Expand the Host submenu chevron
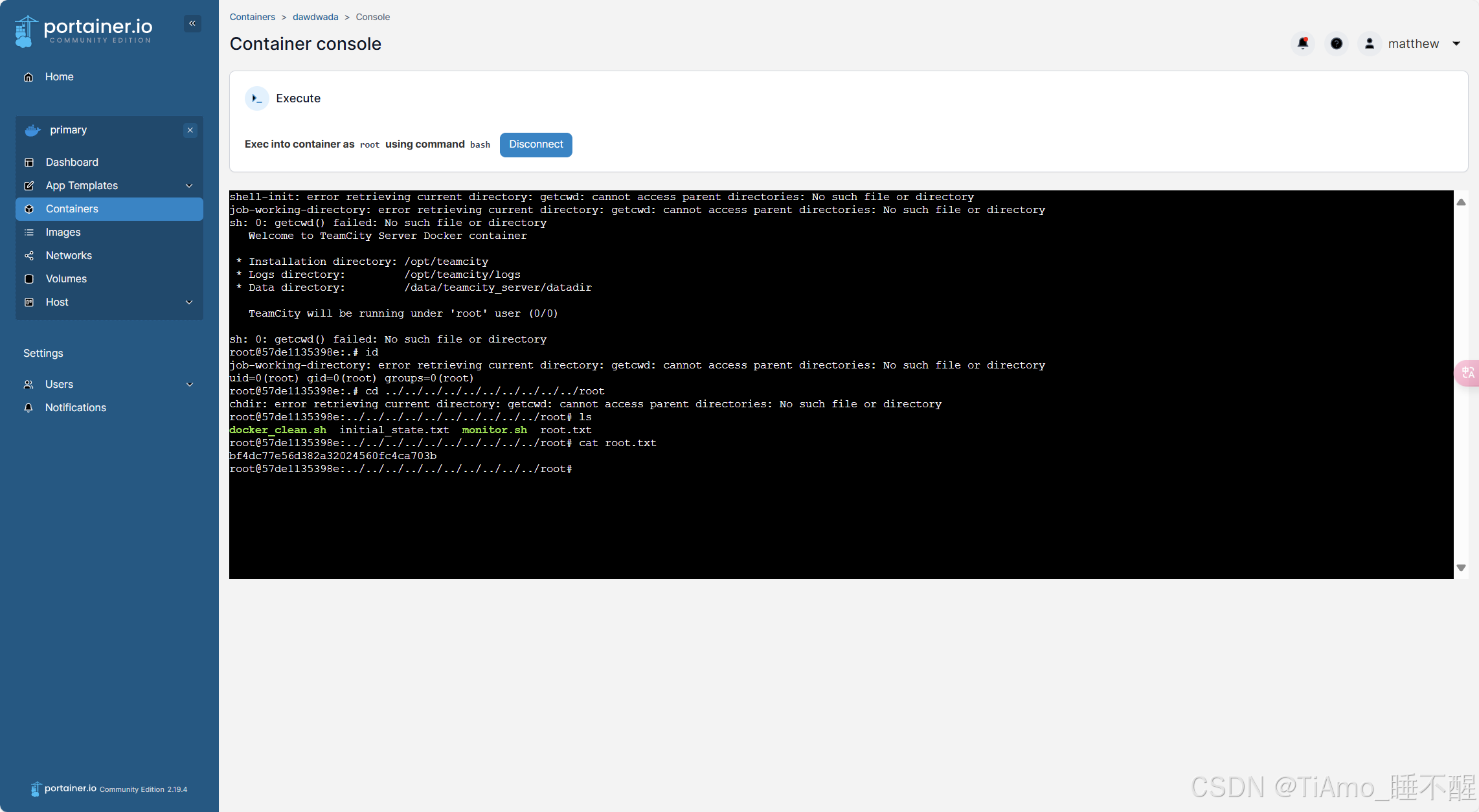Image resolution: width=1479 pixels, height=812 pixels. click(x=189, y=302)
